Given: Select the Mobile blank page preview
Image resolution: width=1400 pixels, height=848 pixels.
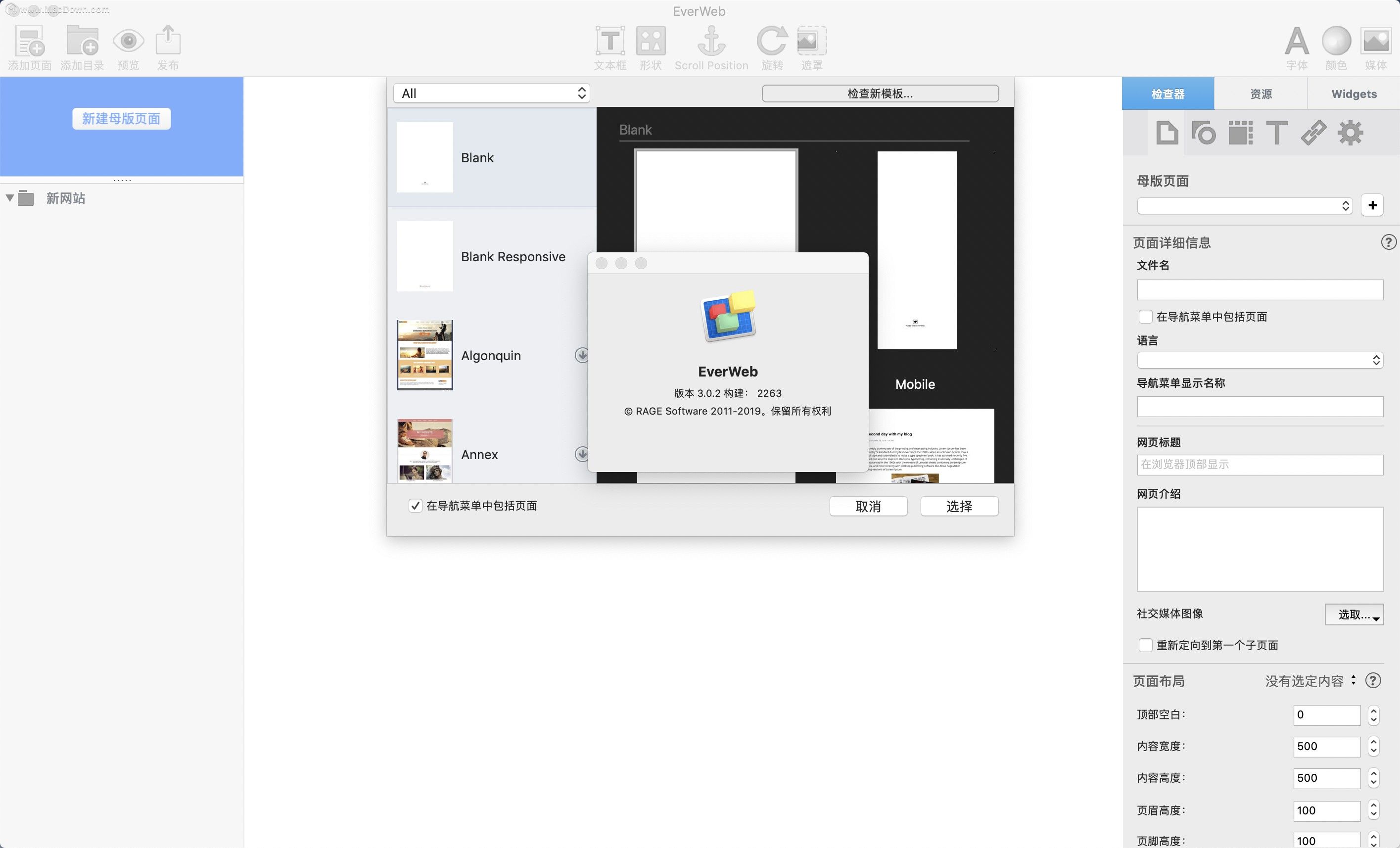Looking at the screenshot, I should tap(917, 250).
